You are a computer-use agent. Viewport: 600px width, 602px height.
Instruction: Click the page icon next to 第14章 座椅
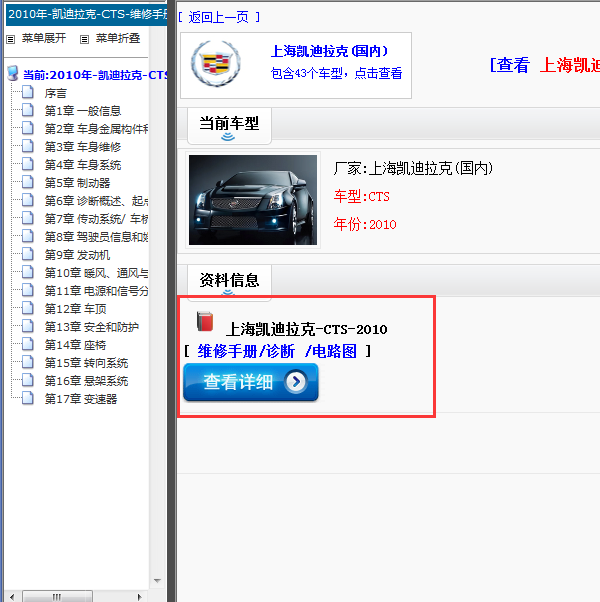click(28, 344)
